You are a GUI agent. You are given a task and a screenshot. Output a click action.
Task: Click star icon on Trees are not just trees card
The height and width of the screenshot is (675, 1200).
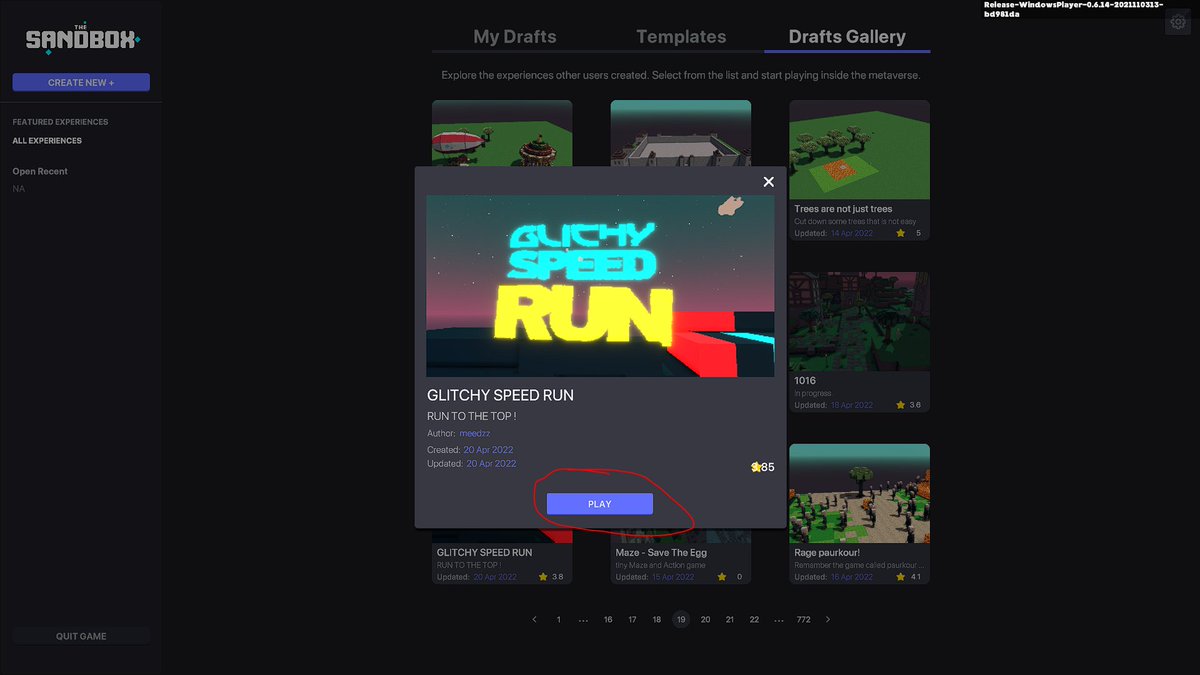901,233
